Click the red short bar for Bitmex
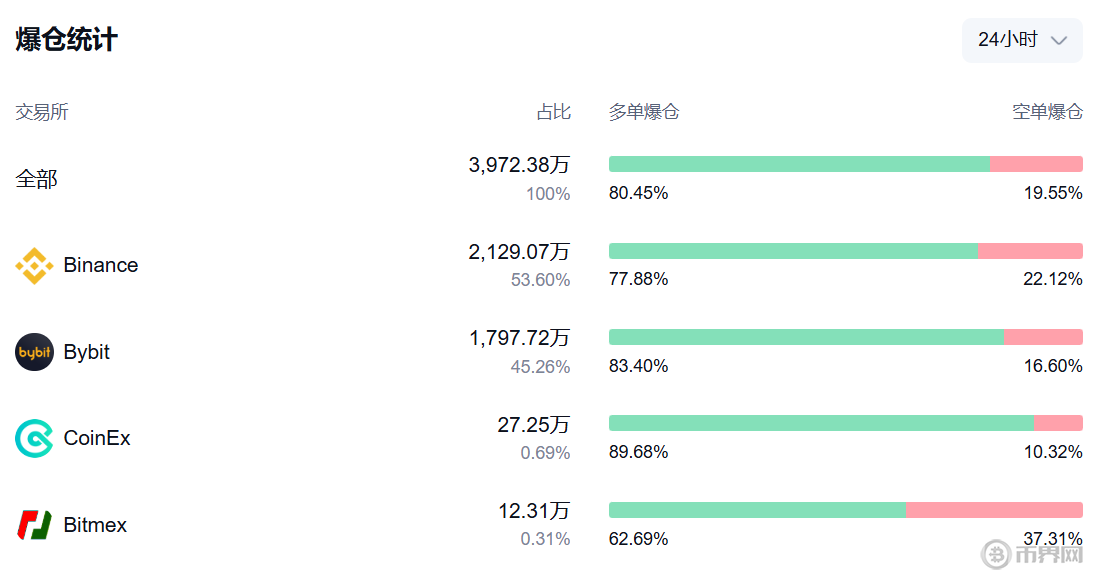This screenshot has height=582, width=1094. click(994, 510)
